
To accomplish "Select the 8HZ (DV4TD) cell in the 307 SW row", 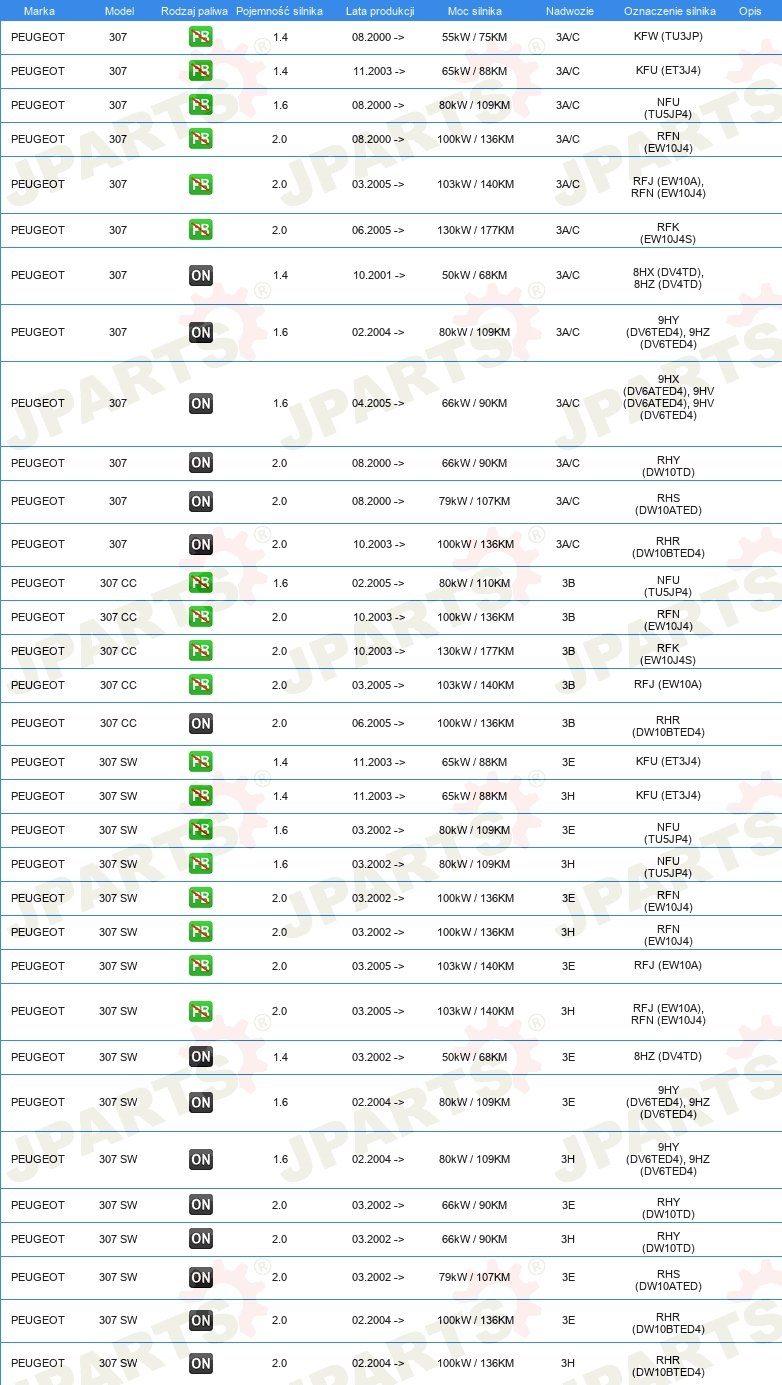I will (668, 1057).
